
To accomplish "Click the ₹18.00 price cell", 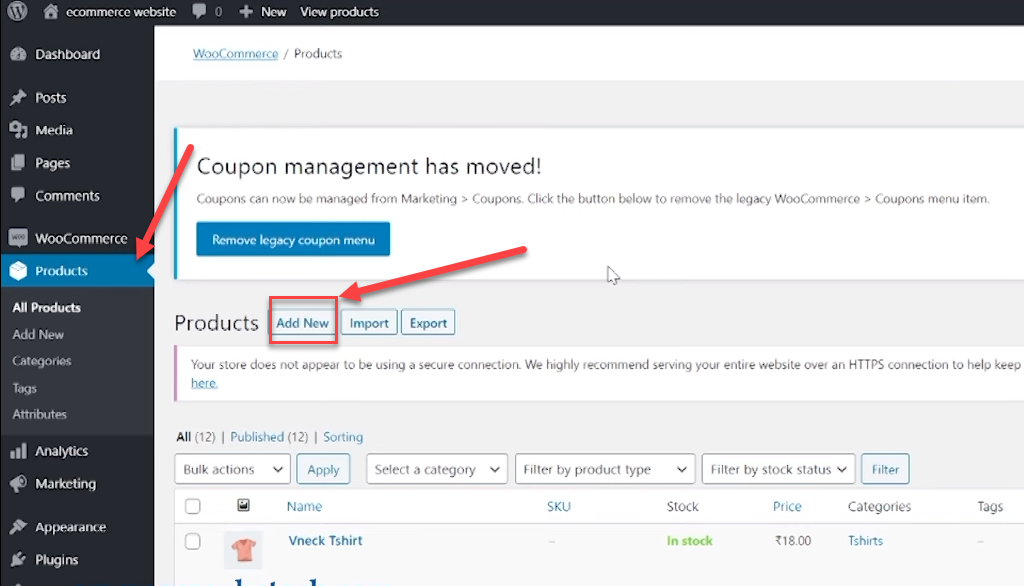I will pyautogui.click(x=793, y=541).
